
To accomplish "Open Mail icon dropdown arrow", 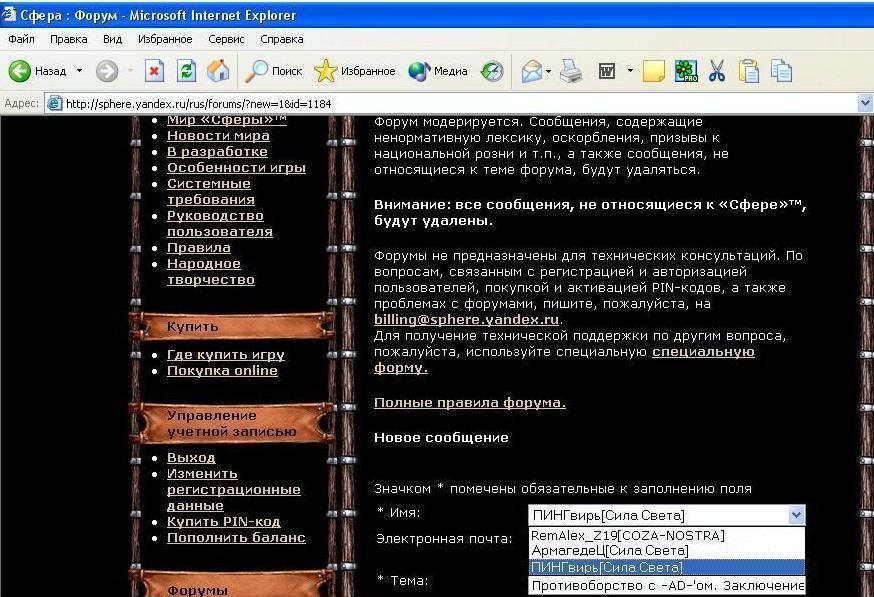I will point(548,71).
